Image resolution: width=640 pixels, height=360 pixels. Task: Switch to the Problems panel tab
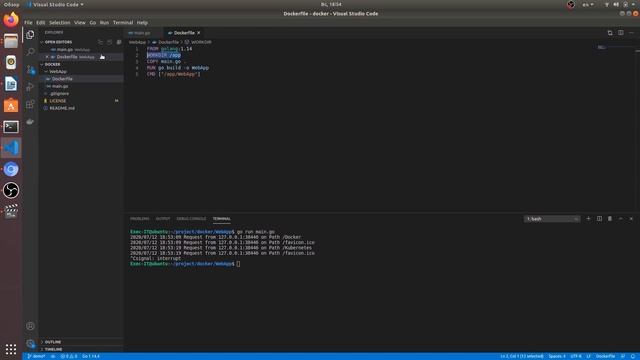tap(140, 219)
